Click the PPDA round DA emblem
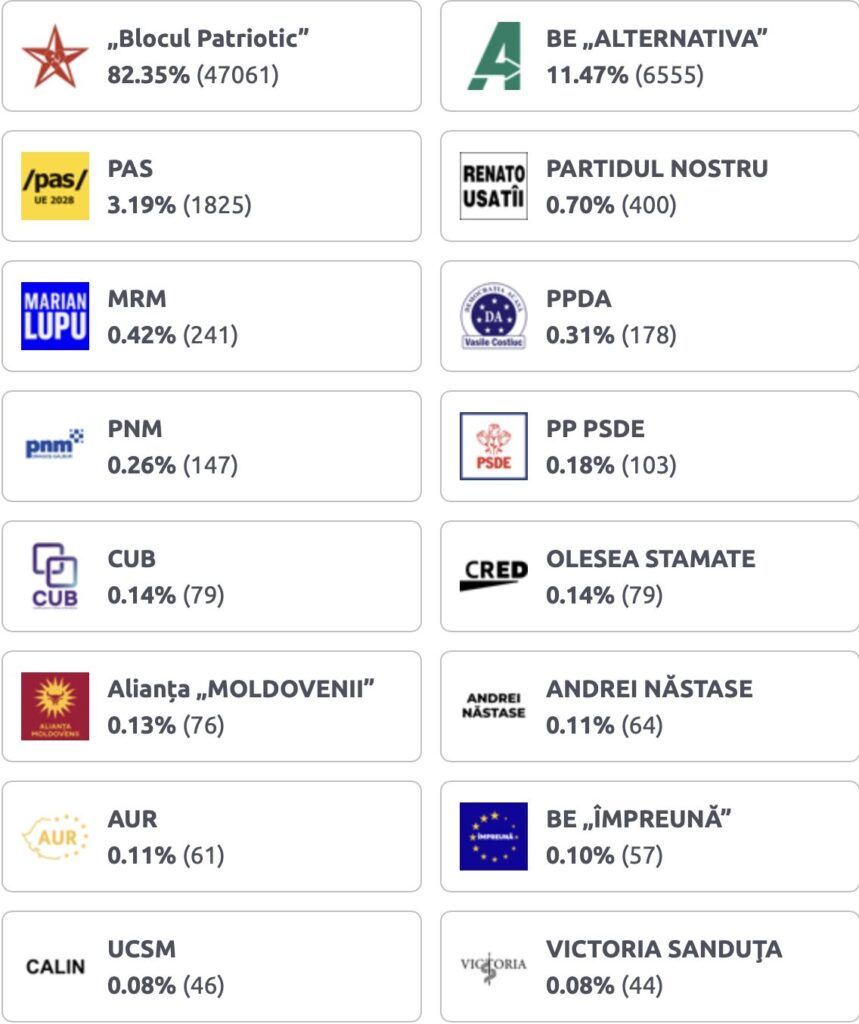The height and width of the screenshot is (1024, 859). click(494, 316)
